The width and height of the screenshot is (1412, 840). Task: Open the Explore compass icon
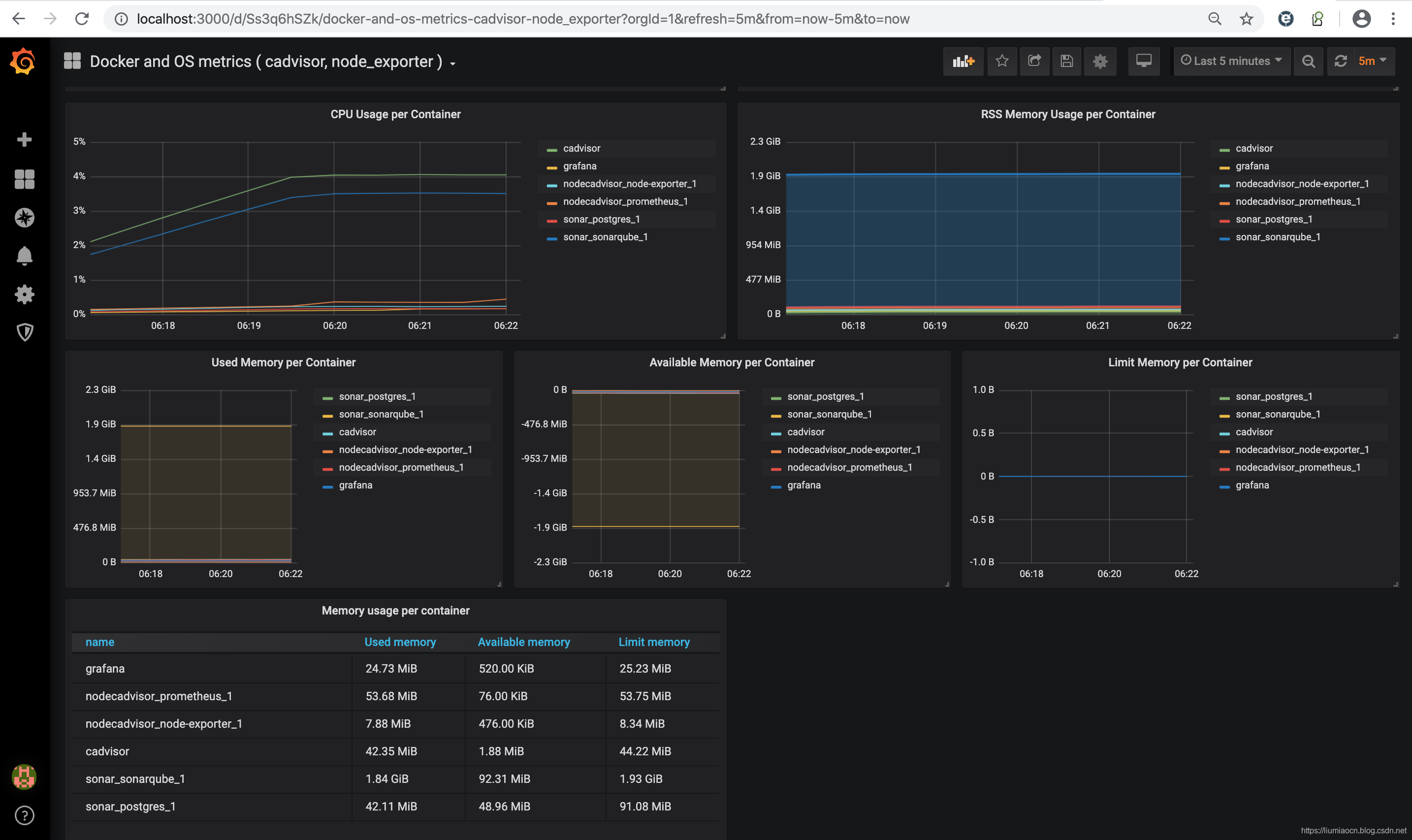[x=24, y=217]
